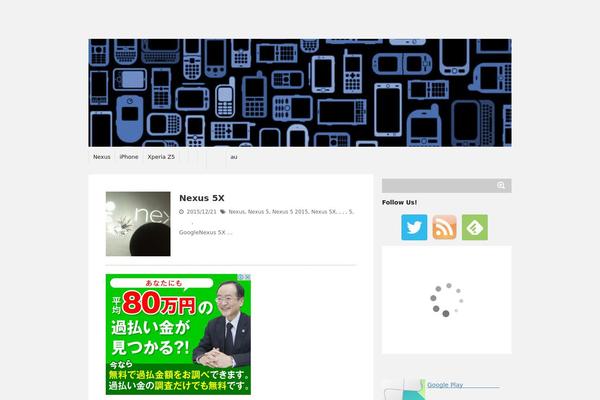Viewport: 600px width, 400px height.
Task: Follow the Nexus 5X tag link
Action: point(323,212)
